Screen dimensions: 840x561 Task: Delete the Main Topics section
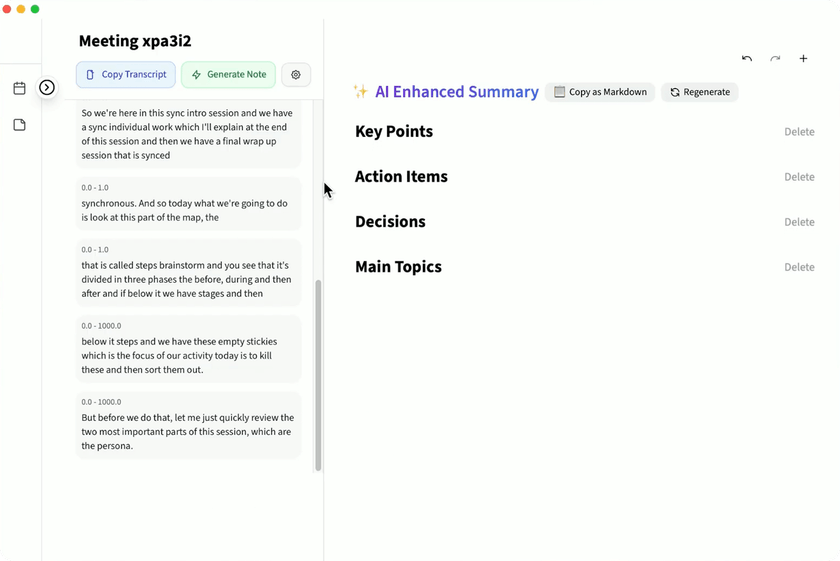click(799, 267)
